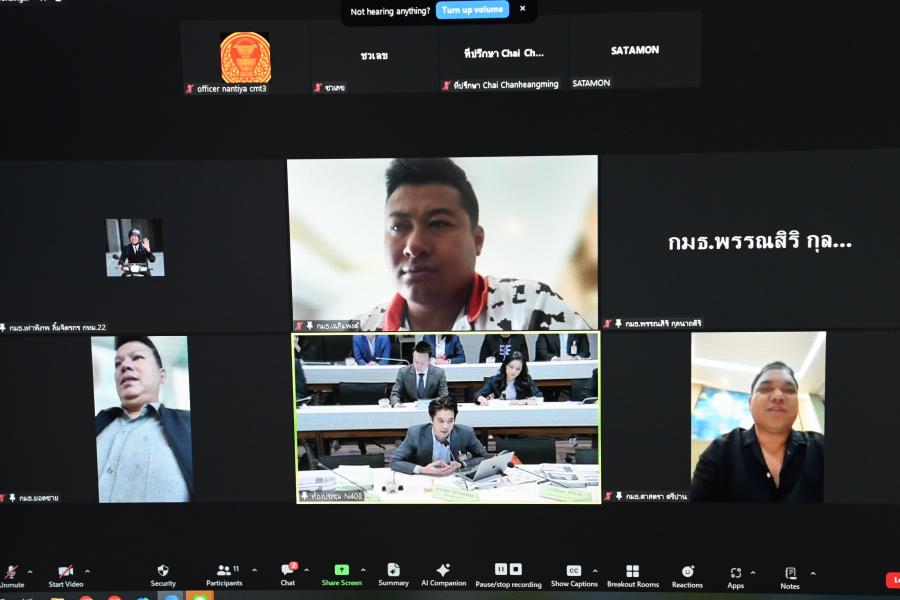Expand video options arrow next to Start Video
Screen dimensions: 900x600
[x=87, y=572]
